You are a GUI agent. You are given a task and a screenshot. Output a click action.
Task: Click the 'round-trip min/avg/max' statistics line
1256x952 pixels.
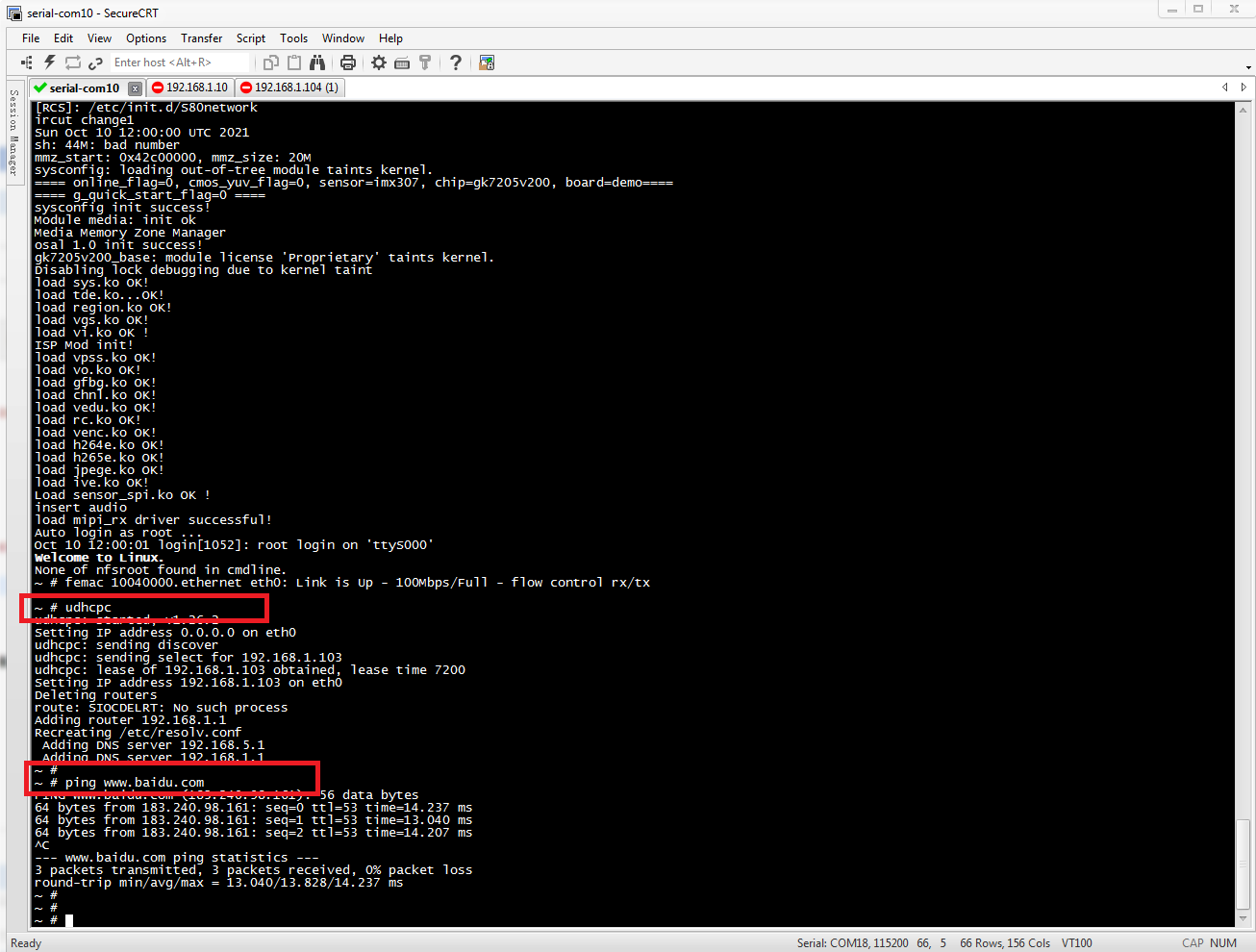pos(219,883)
